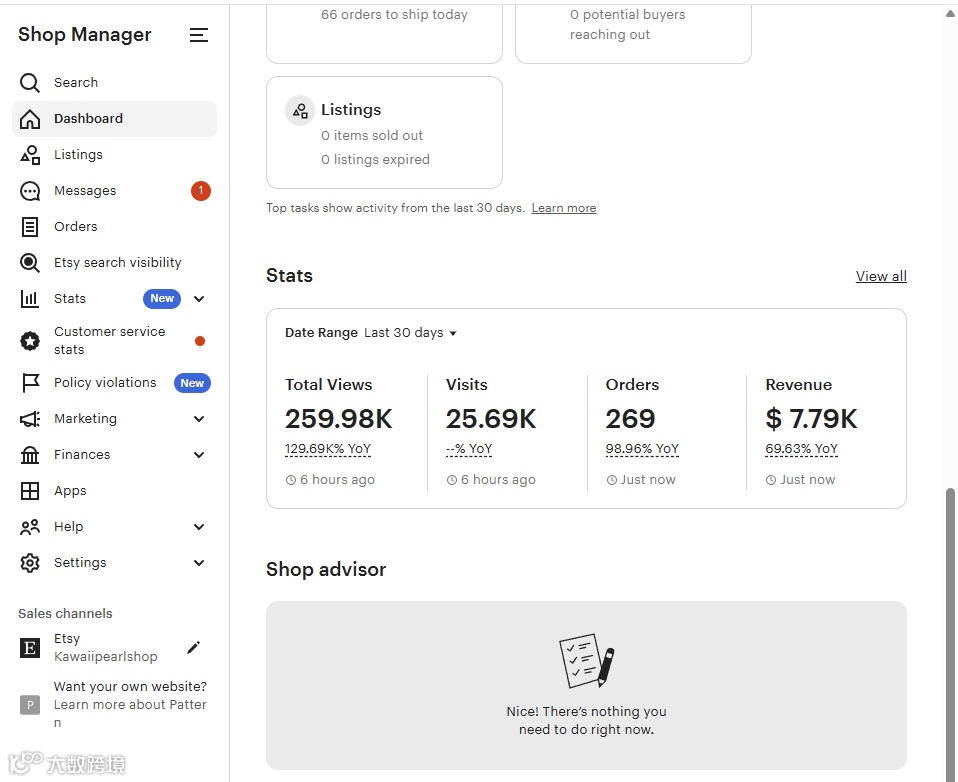Click the Orders clipboard icon

(x=30, y=227)
